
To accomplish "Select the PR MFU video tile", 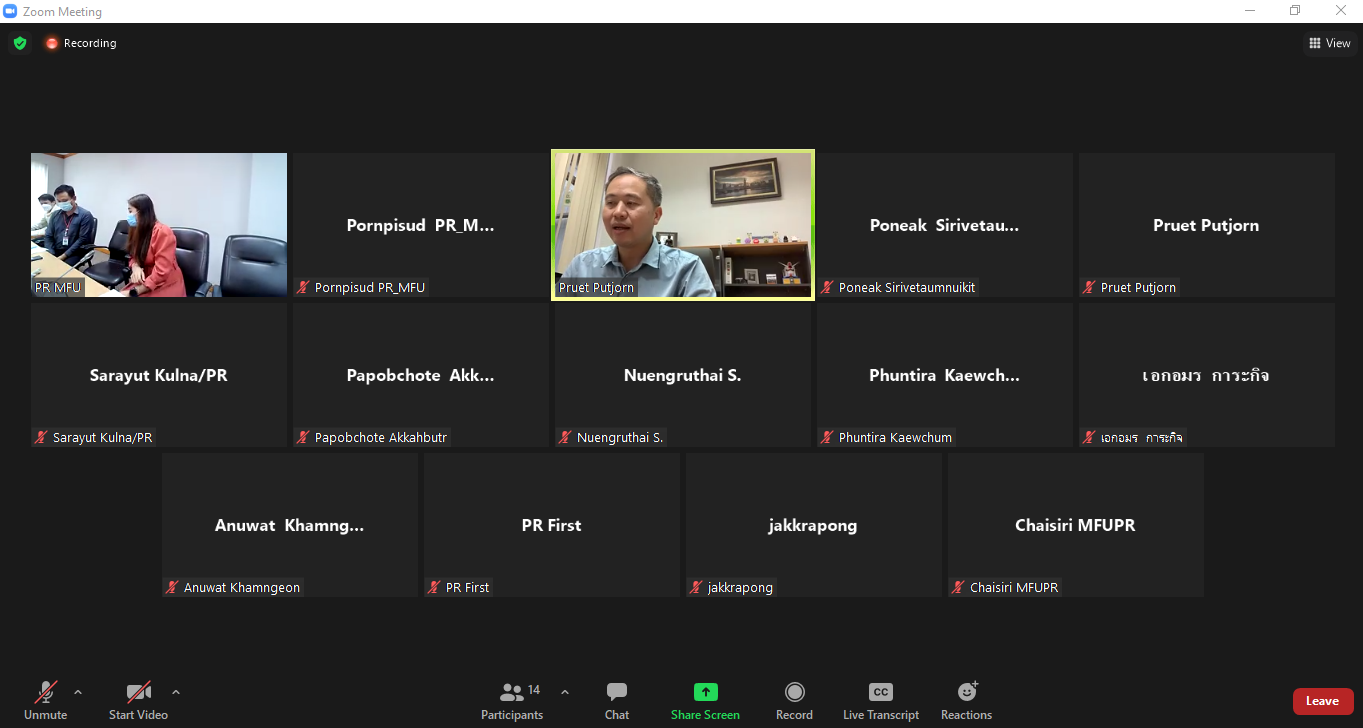I will pos(159,225).
